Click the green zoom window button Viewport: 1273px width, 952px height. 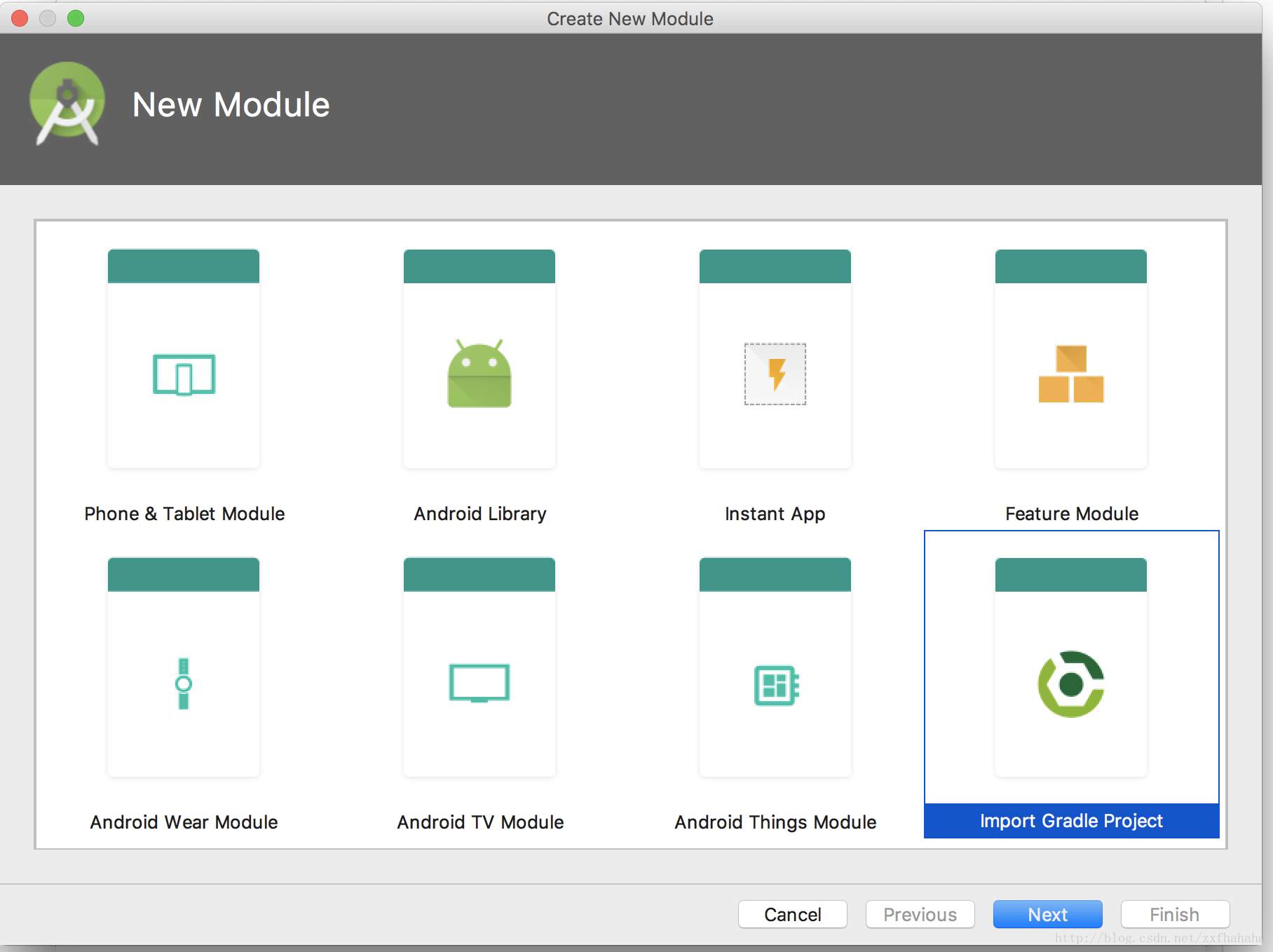click(x=76, y=18)
